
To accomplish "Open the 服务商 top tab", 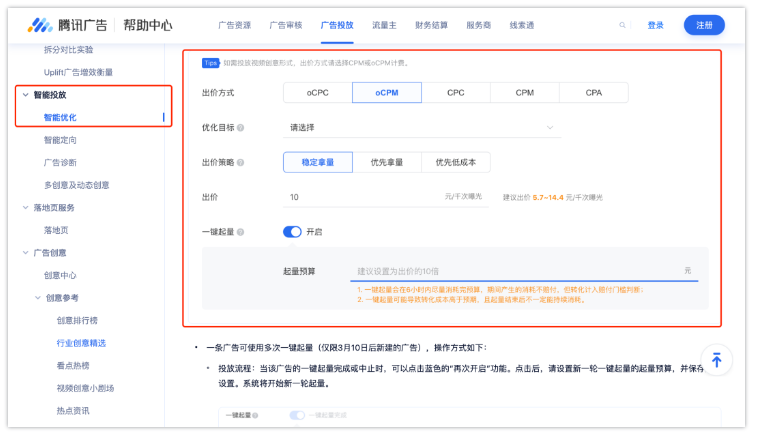I will (479, 25).
